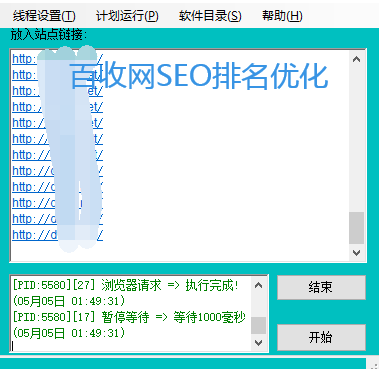379x369 pixels.
Task: Click the log panel's scroll down arrow
Action: click(258, 342)
